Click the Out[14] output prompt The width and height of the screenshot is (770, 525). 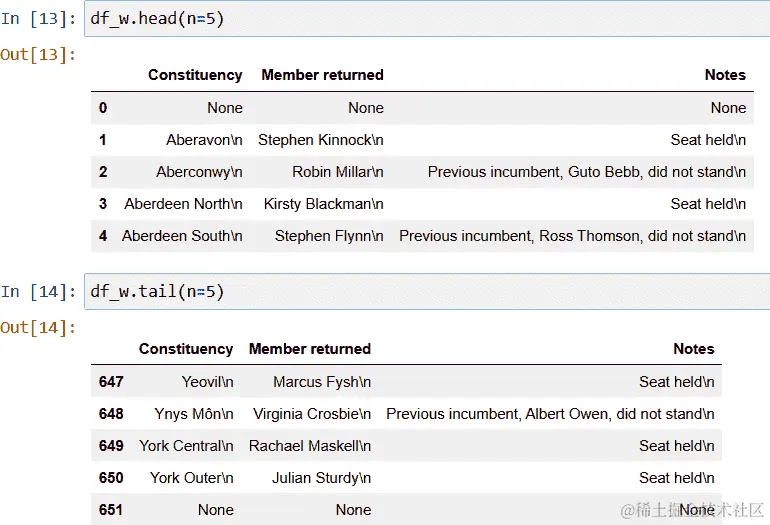pyautogui.click(x=38, y=327)
